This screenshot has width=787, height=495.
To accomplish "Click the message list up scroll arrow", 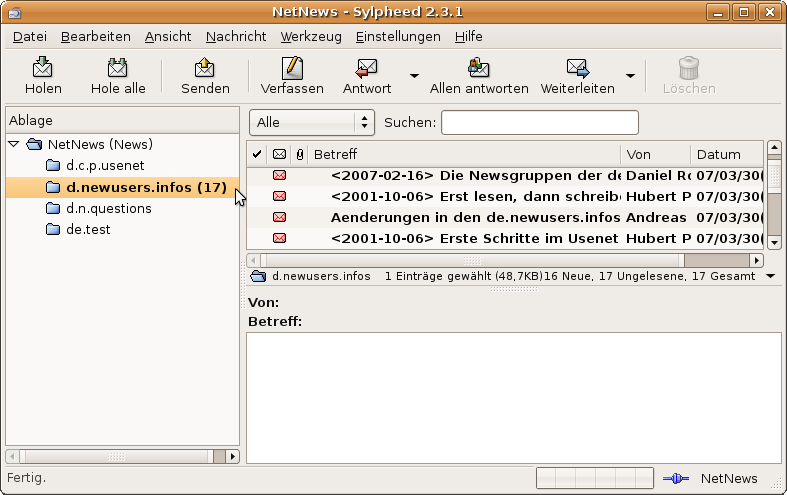I will pos(774,148).
